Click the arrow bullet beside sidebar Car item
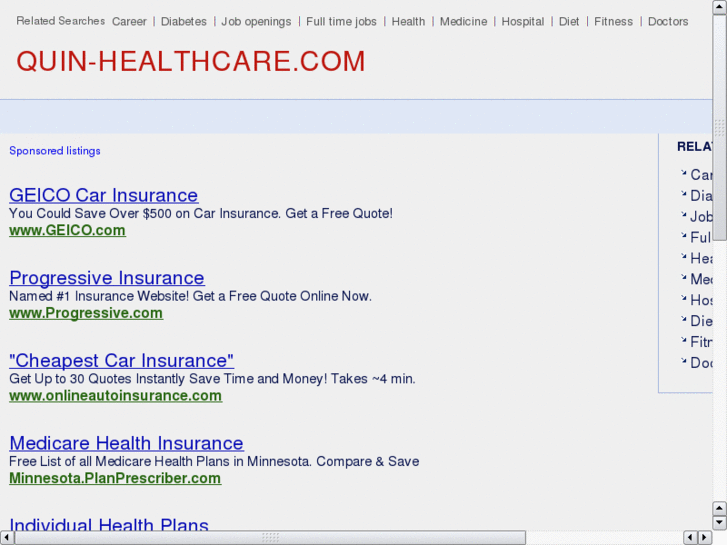Viewport: 727px width, 545px height. [x=683, y=173]
